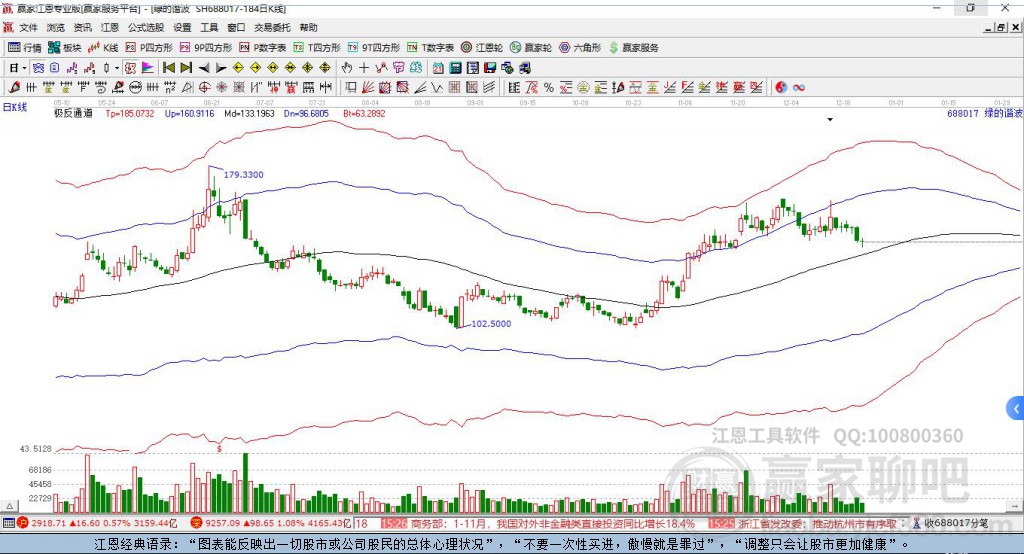Click the 极 indicator icon

(x=131, y=68)
